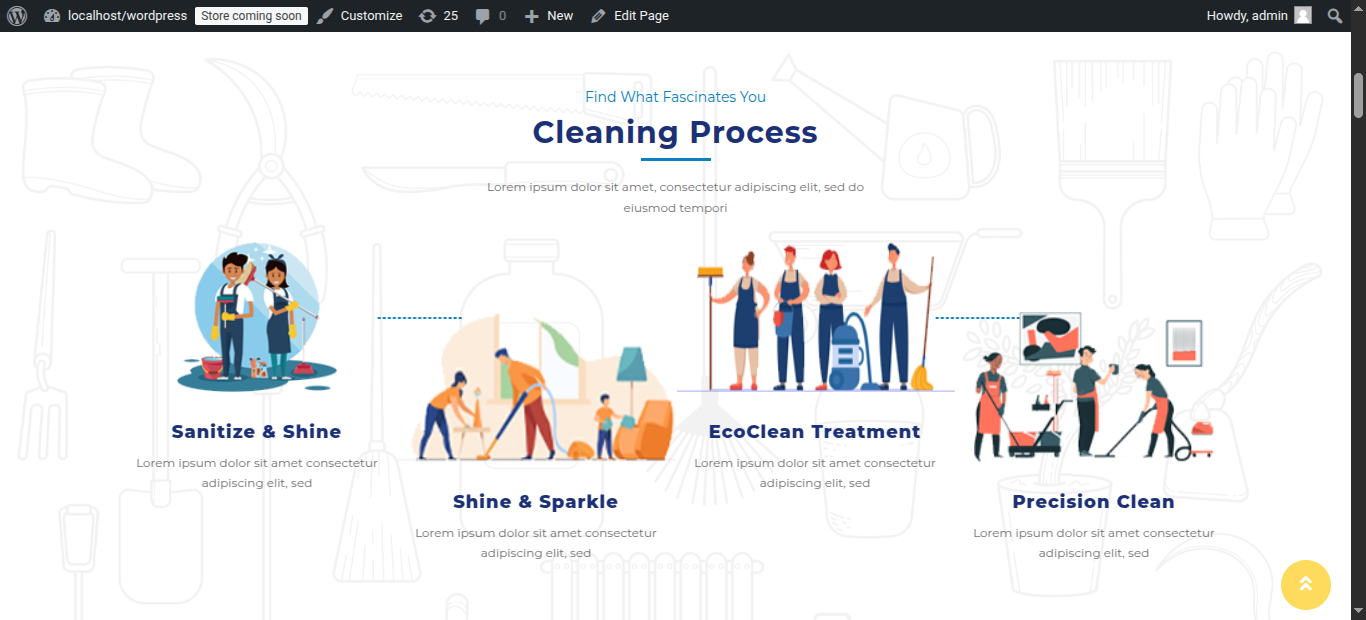This screenshot has width=1366, height=620.
Task: Select the Precision Clean heading
Action: coord(1093,502)
